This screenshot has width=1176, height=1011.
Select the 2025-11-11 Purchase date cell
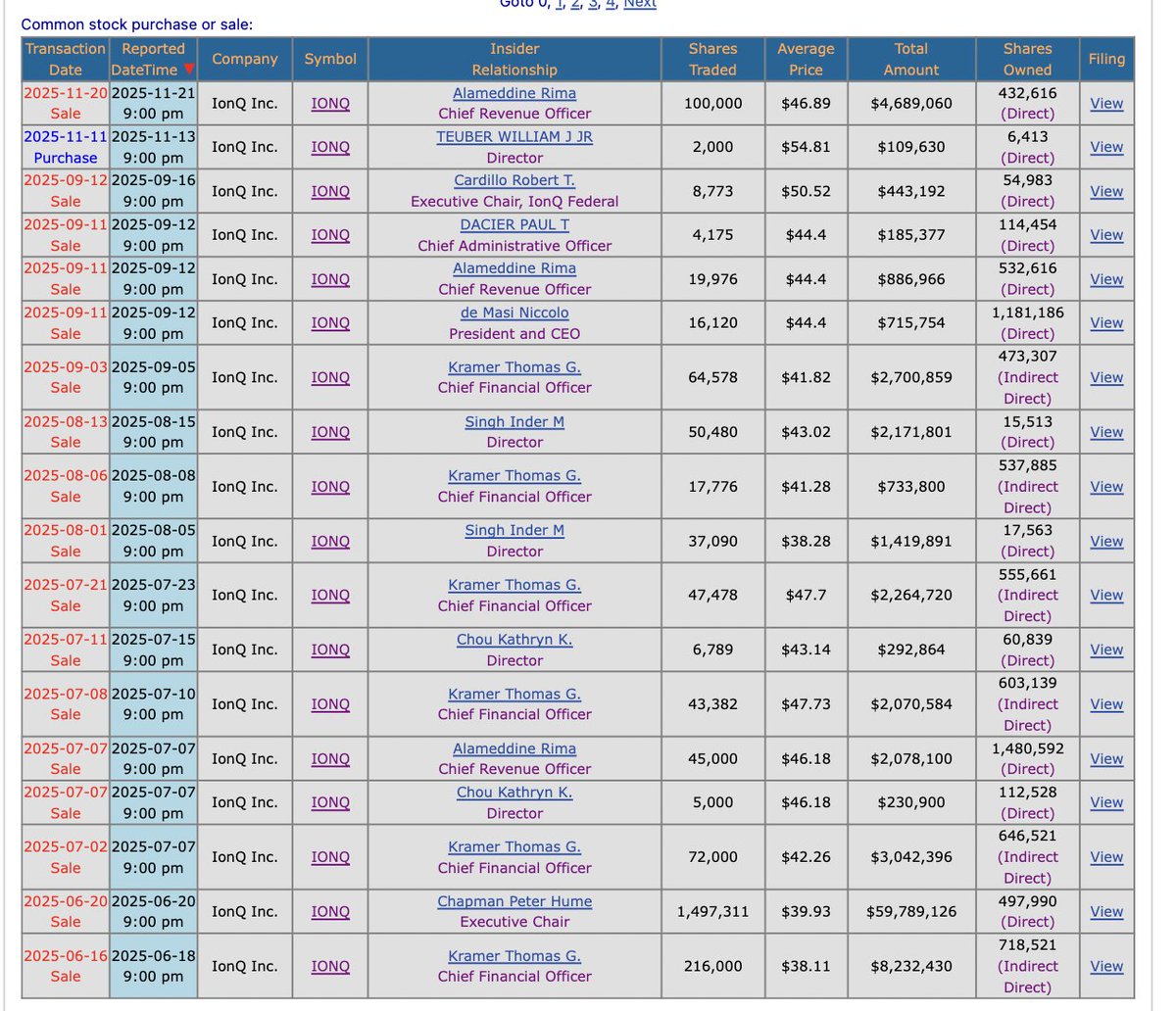(x=66, y=147)
